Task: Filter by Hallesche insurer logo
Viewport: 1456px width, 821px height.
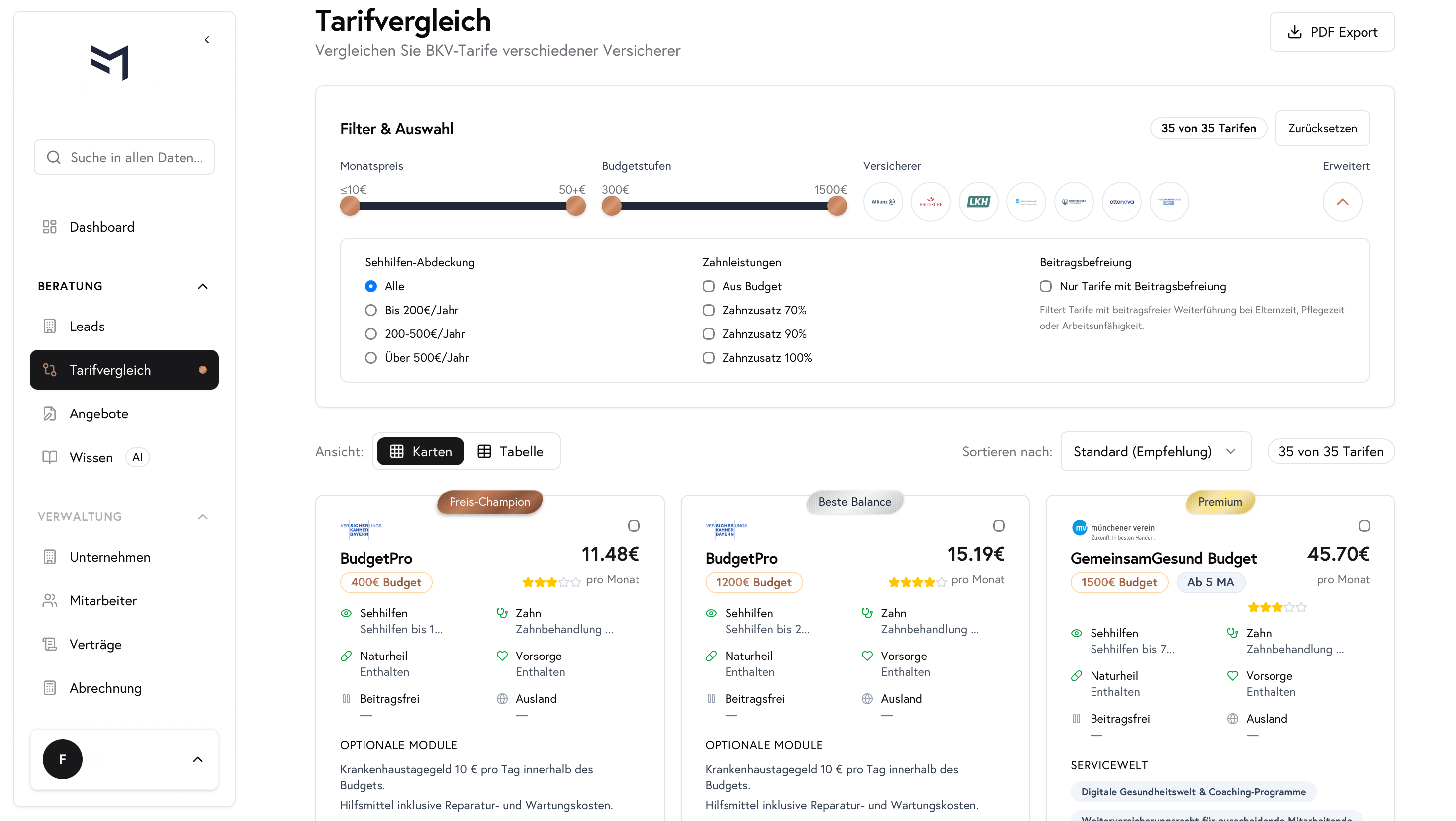Action: 930,202
